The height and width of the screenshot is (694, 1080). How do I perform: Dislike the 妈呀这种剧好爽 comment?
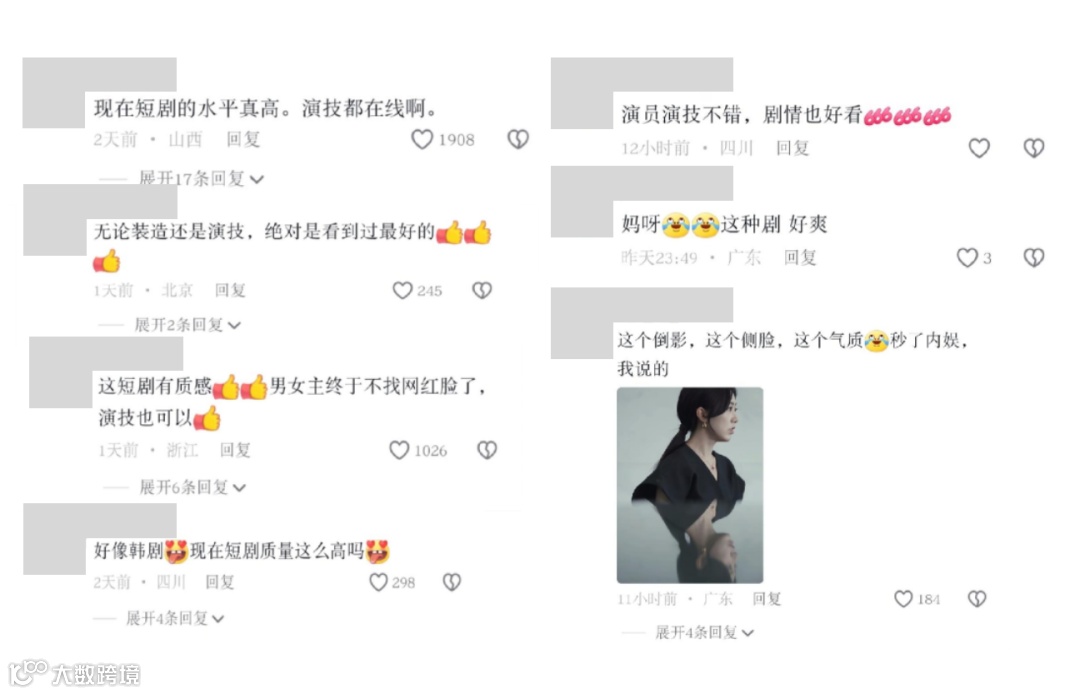click(1034, 257)
